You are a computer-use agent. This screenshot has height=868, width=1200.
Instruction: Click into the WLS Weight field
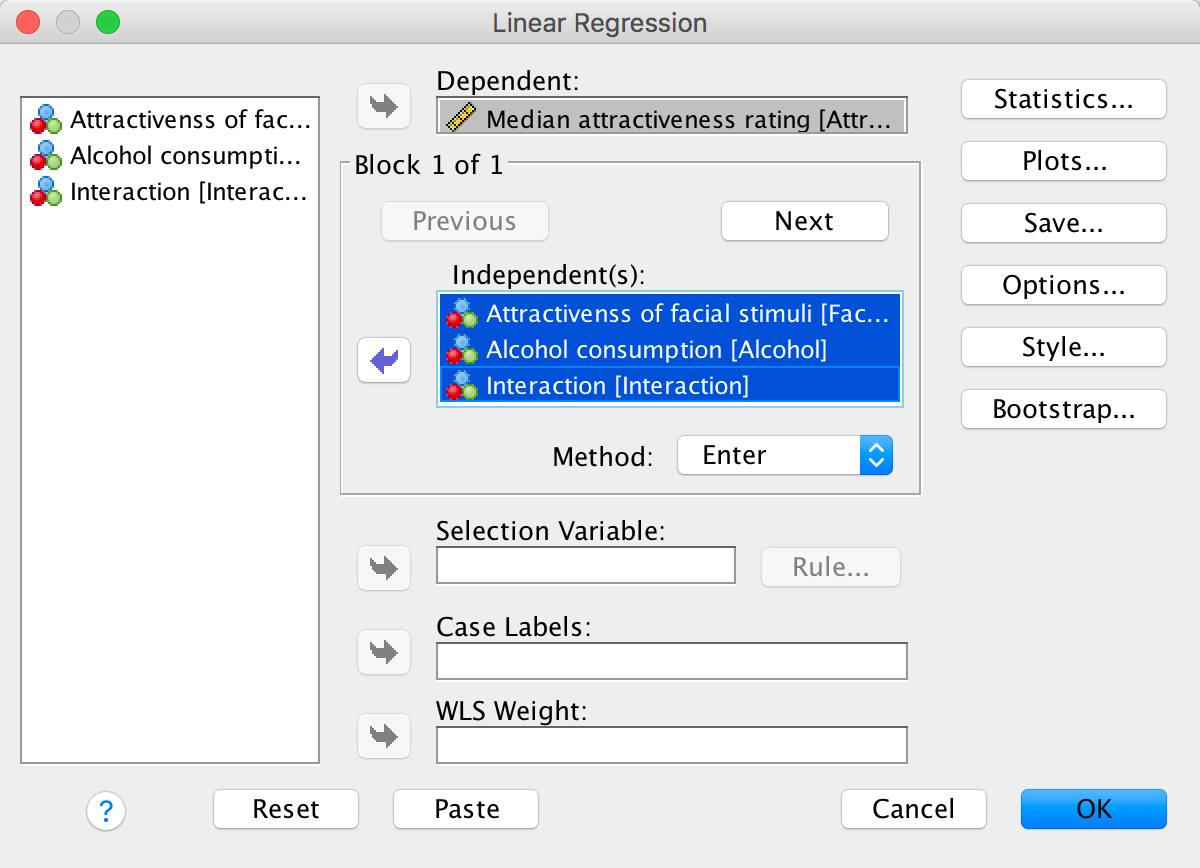click(x=671, y=745)
